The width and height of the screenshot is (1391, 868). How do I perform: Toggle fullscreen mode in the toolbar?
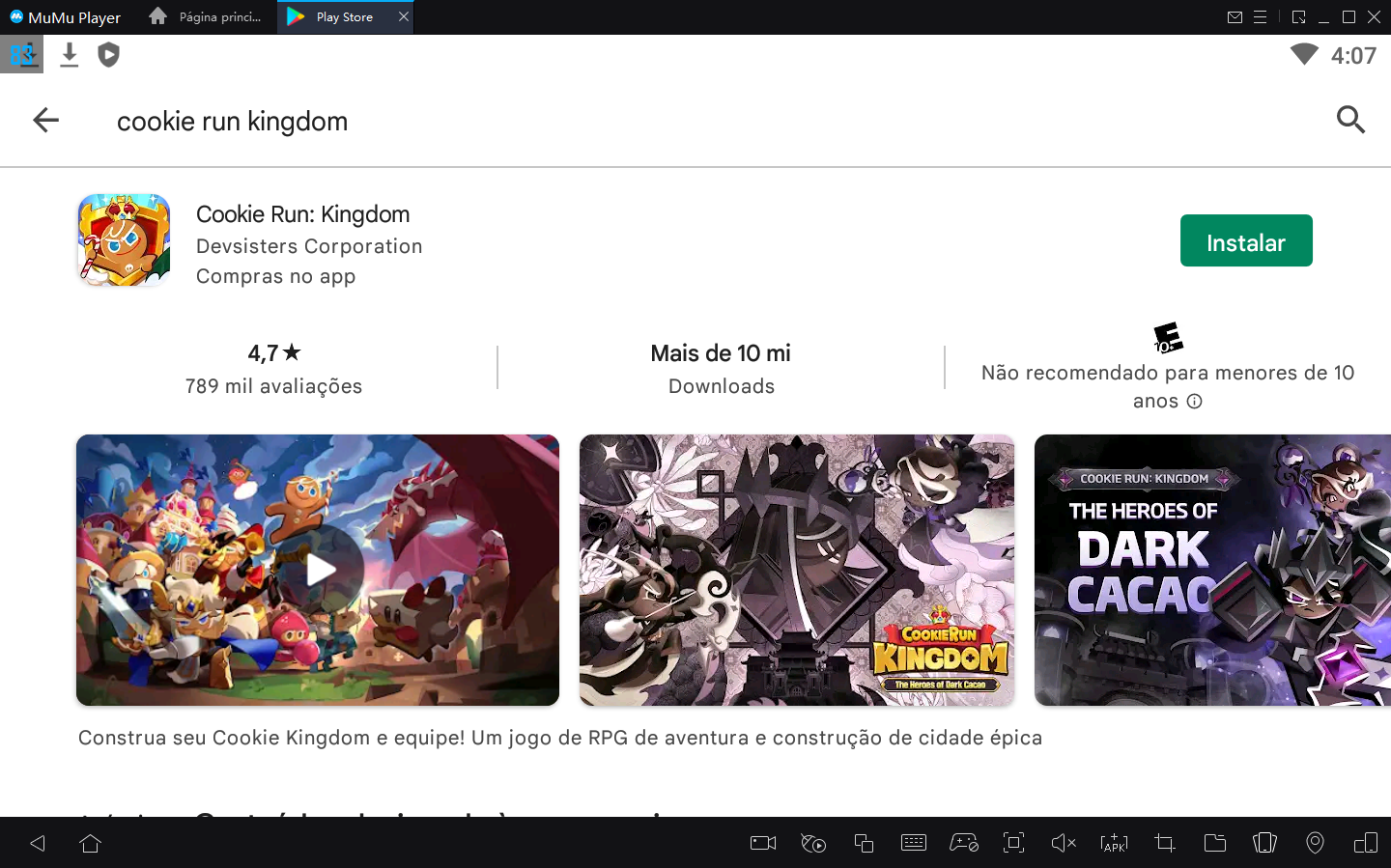[x=1013, y=843]
